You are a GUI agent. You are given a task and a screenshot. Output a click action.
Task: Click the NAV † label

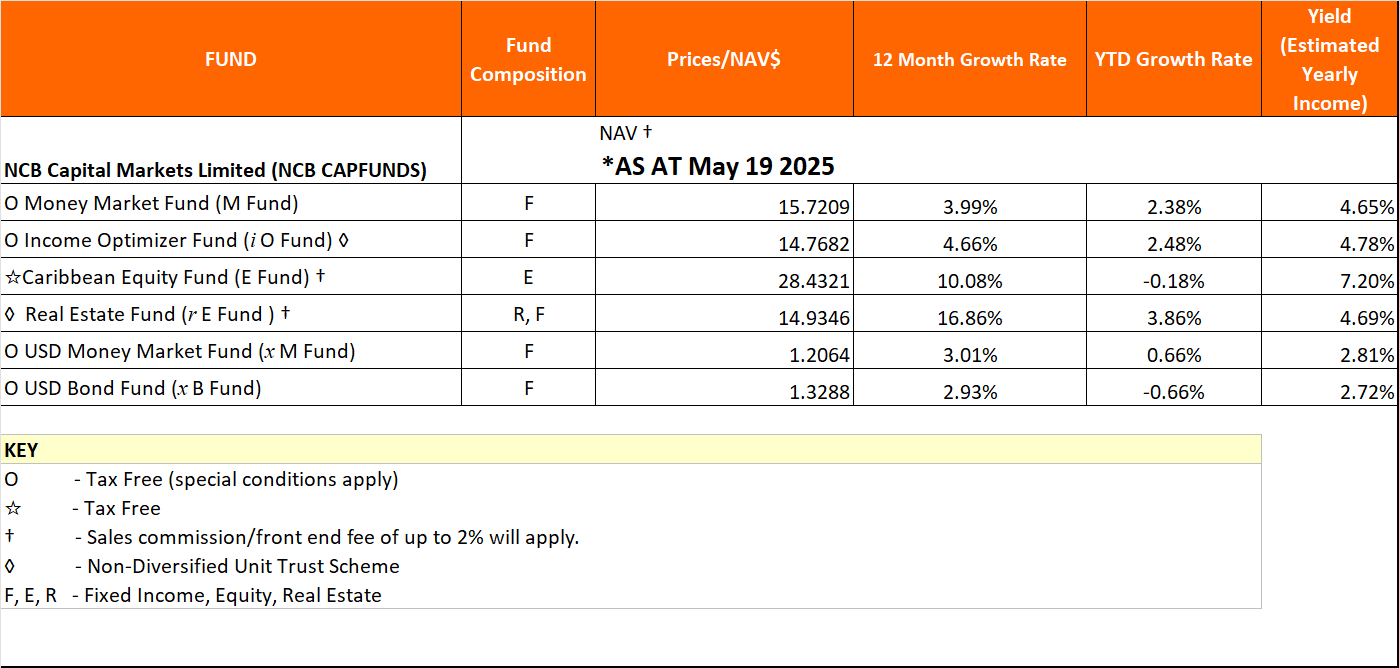click(626, 132)
